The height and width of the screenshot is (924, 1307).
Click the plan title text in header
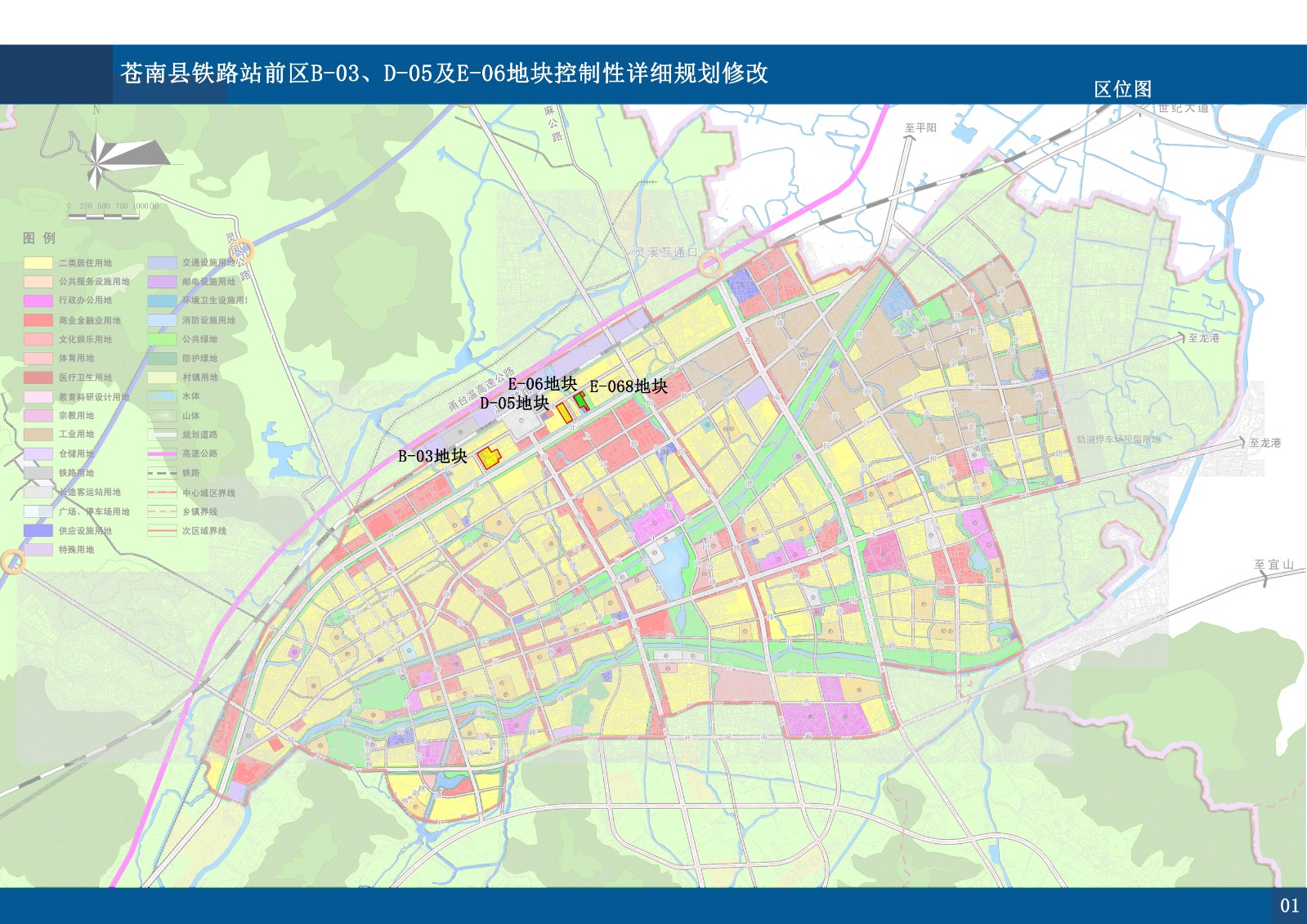click(444, 74)
